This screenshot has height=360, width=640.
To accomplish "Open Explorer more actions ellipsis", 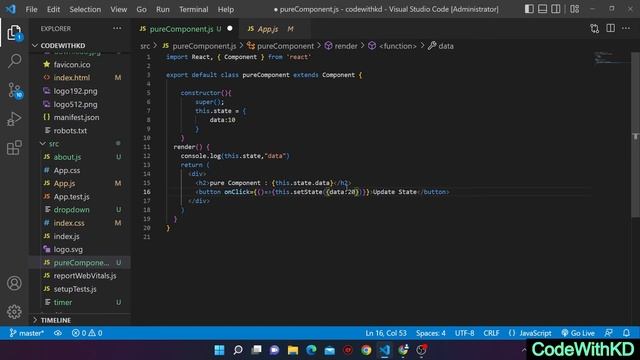I will (117, 29).
